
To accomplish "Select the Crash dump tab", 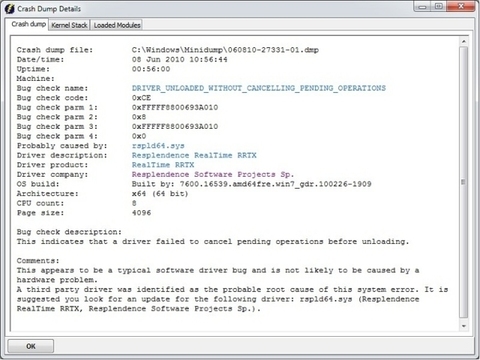I will coord(28,24).
